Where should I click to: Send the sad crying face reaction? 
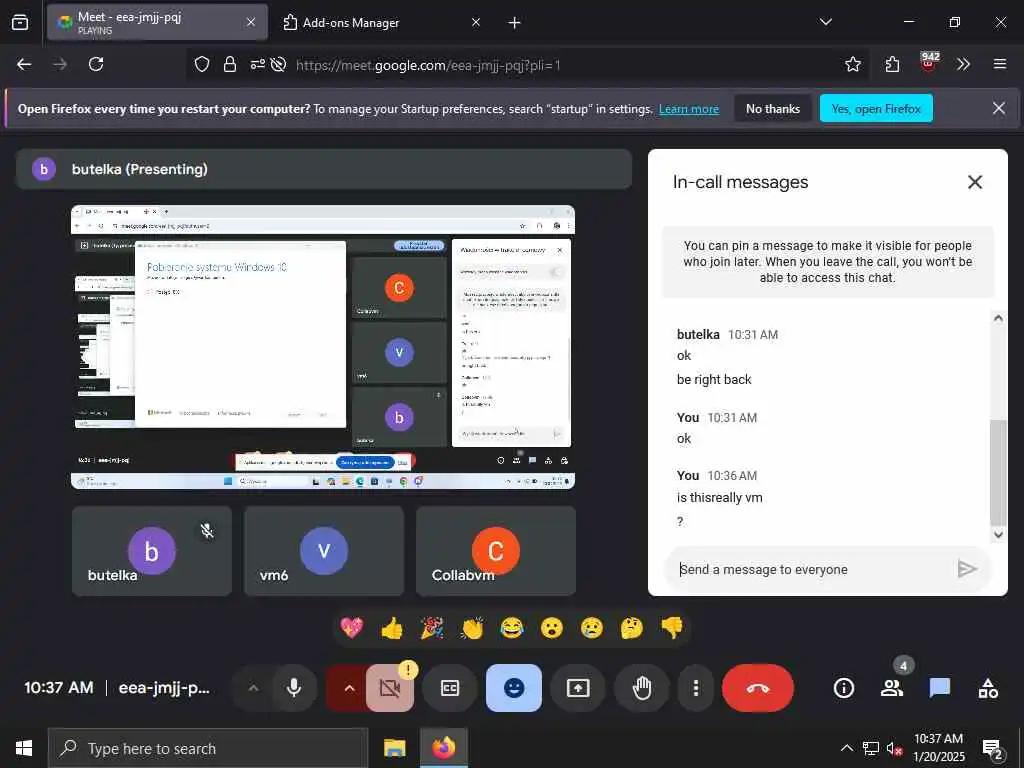coord(592,628)
